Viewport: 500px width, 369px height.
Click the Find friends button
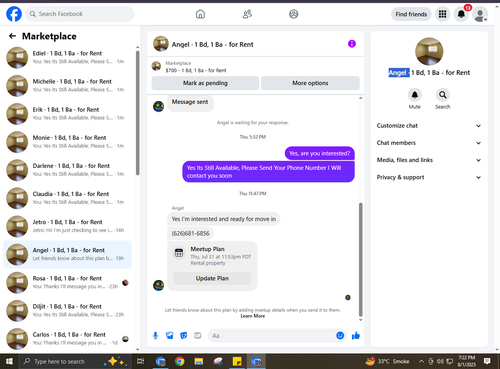411,14
